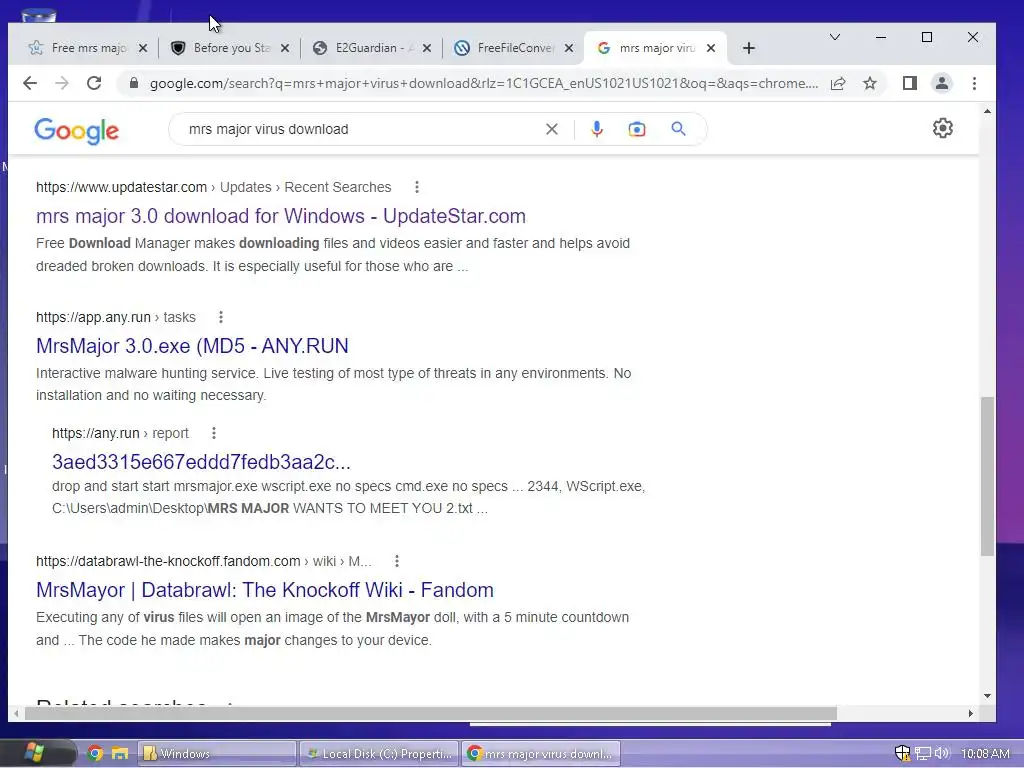Open MrsMayor Databrawl Fandom wiki link
Screen dimensions: 1024x768
pos(264,590)
